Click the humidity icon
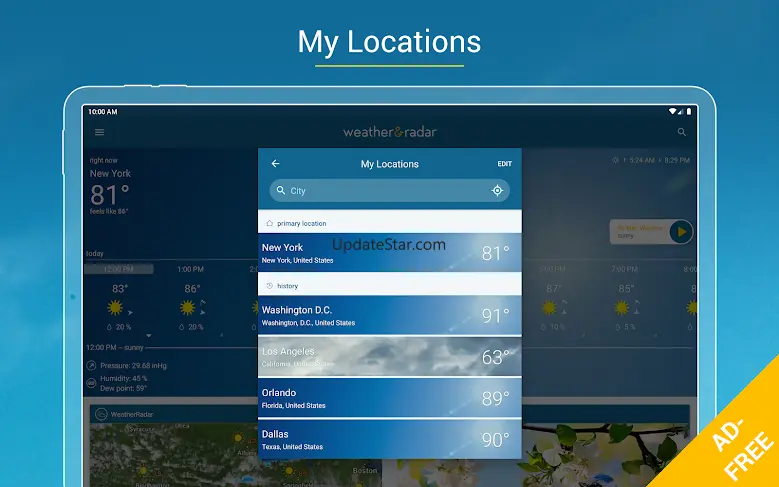The image size is (779, 487). pos(91,383)
